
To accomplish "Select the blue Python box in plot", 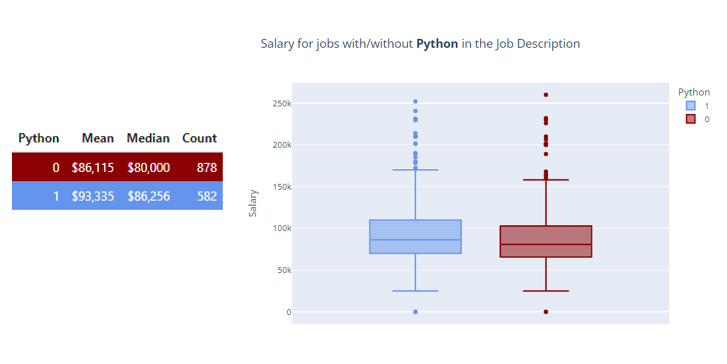I will click(415, 236).
